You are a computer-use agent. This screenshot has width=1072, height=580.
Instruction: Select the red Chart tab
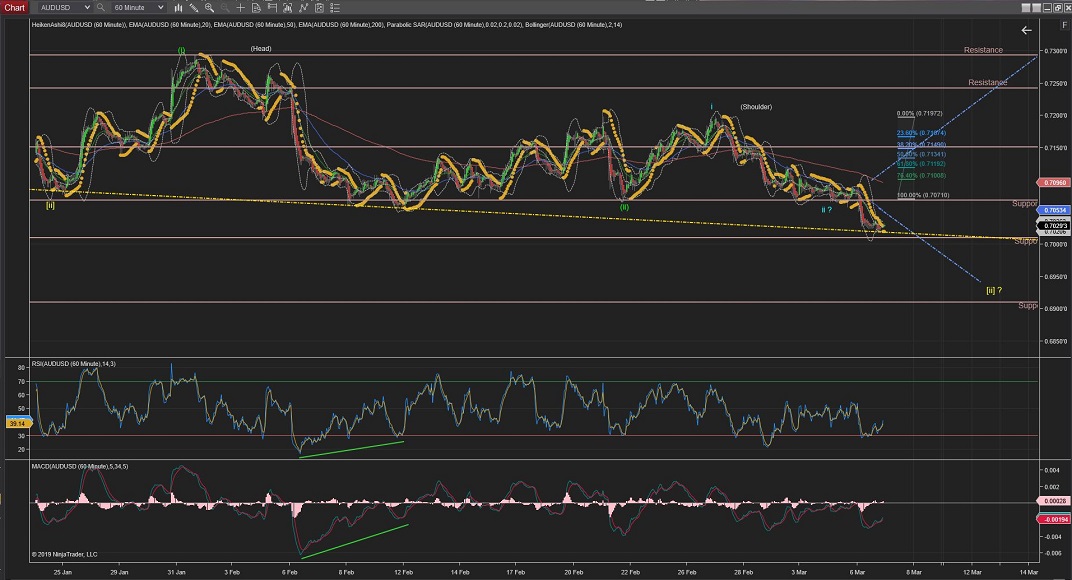click(13, 7)
